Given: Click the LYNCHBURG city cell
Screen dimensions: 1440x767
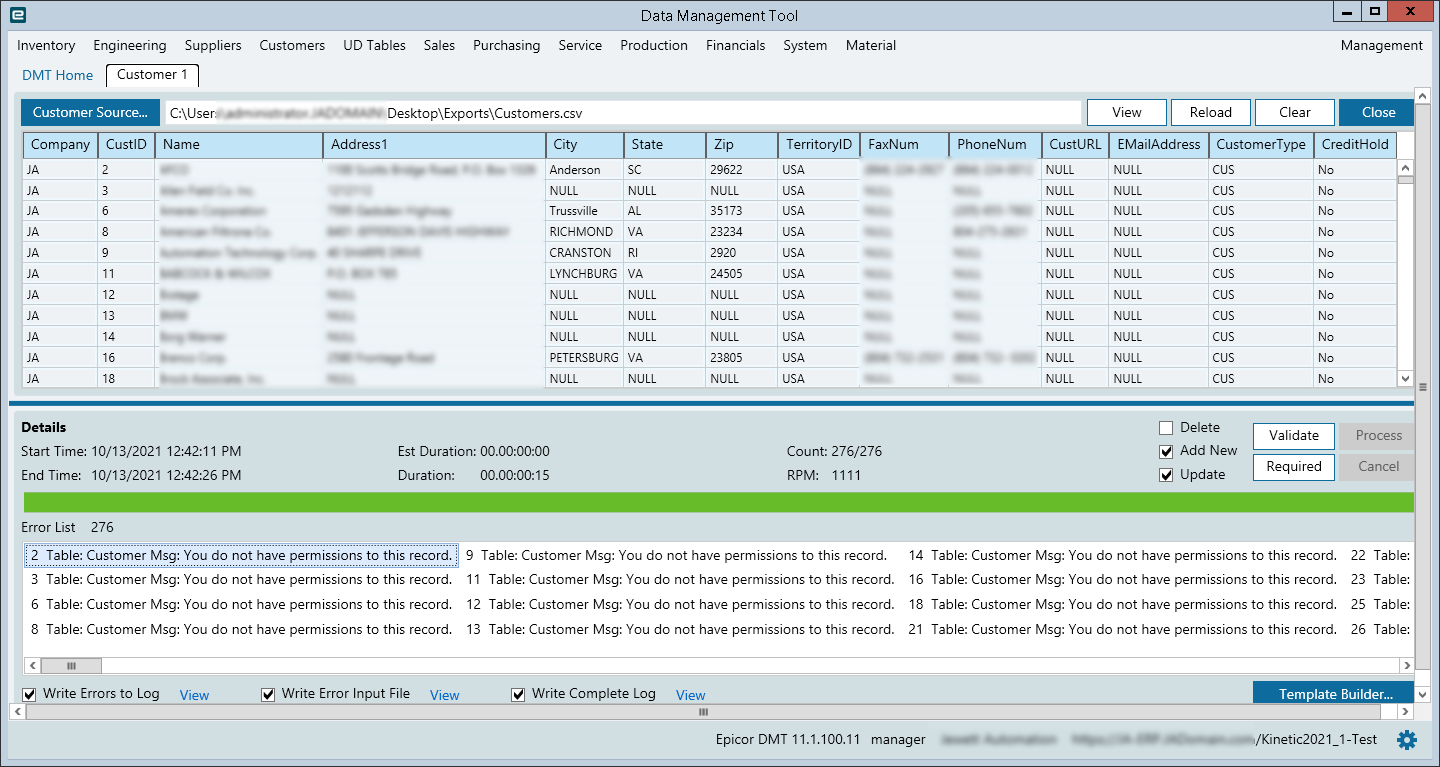Looking at the screenshot, I should (584, 274).
